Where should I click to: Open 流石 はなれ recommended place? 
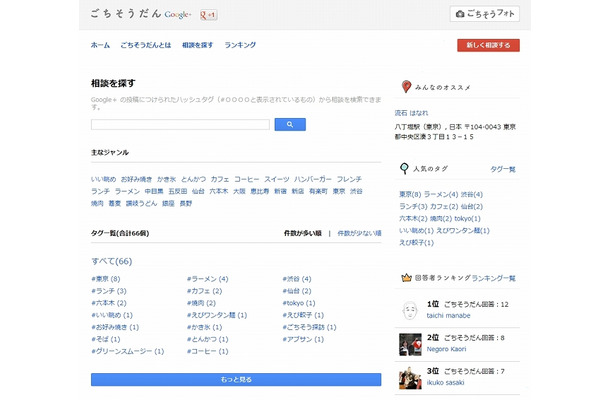click(x=411, y=113)
